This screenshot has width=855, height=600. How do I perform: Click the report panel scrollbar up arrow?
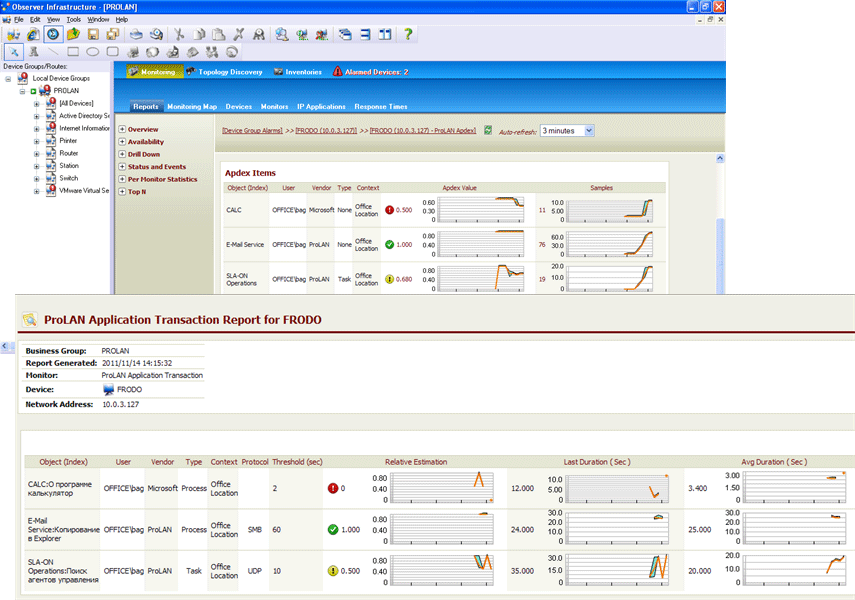point(720,158)
